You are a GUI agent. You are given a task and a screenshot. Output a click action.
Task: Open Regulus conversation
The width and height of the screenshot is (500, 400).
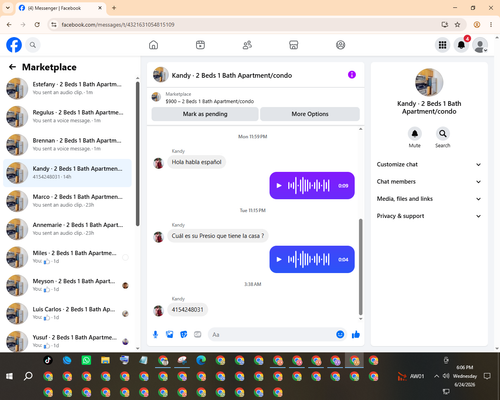(67, 117)
